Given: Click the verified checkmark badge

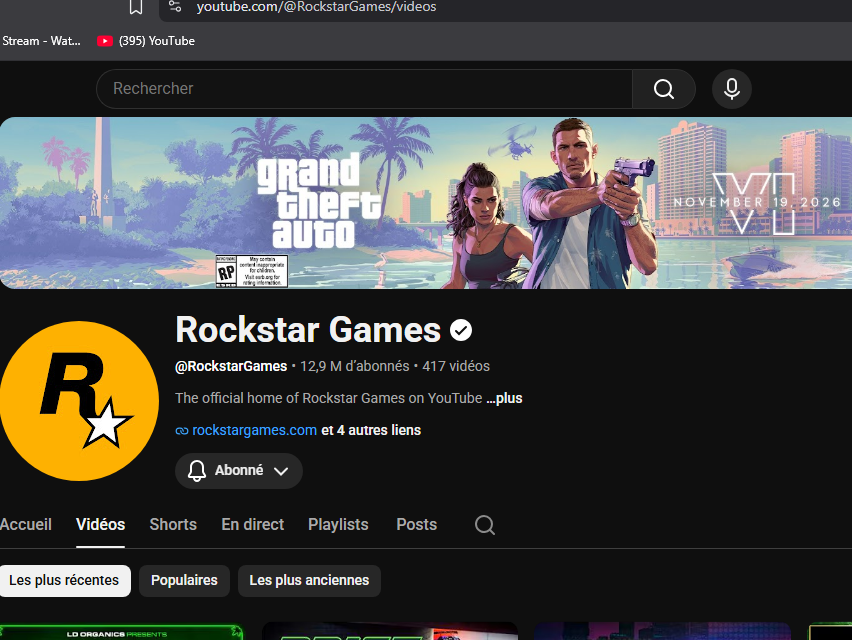Looking at the screenshot, I should pyautogui.click(x=461, y=330).
